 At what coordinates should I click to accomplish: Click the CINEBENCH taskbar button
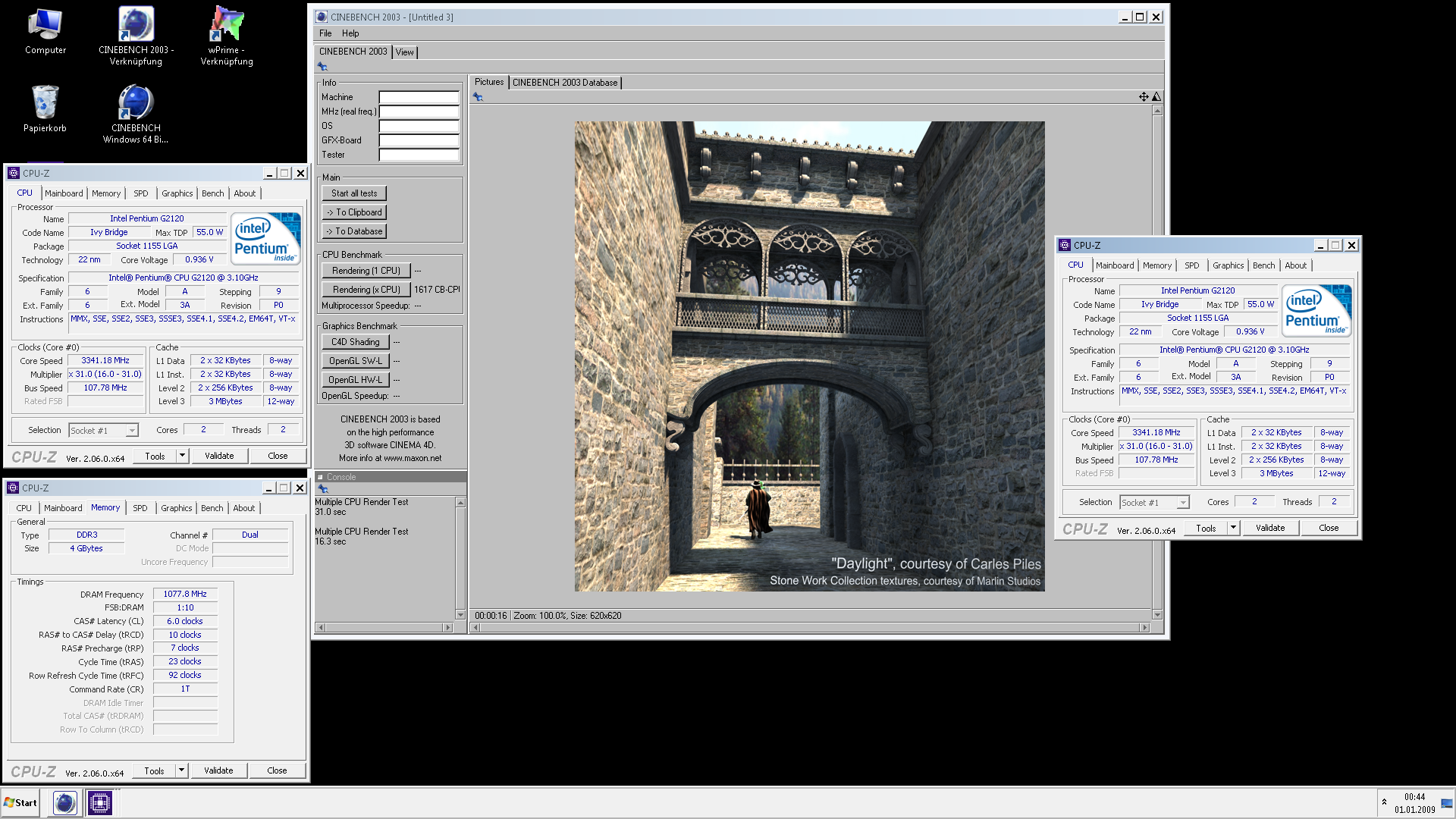click(65, 802)
